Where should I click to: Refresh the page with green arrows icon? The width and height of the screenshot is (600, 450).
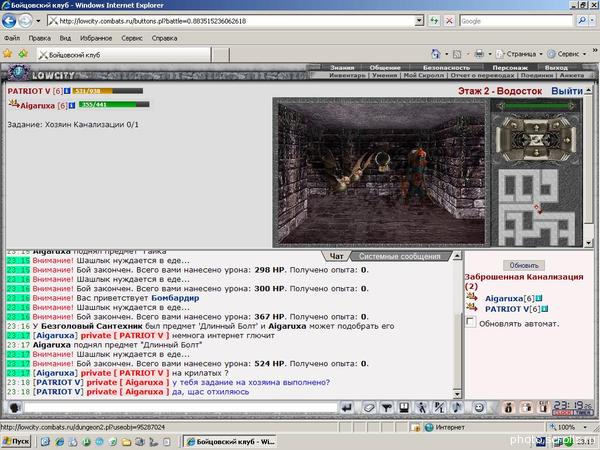click(434, 21)
